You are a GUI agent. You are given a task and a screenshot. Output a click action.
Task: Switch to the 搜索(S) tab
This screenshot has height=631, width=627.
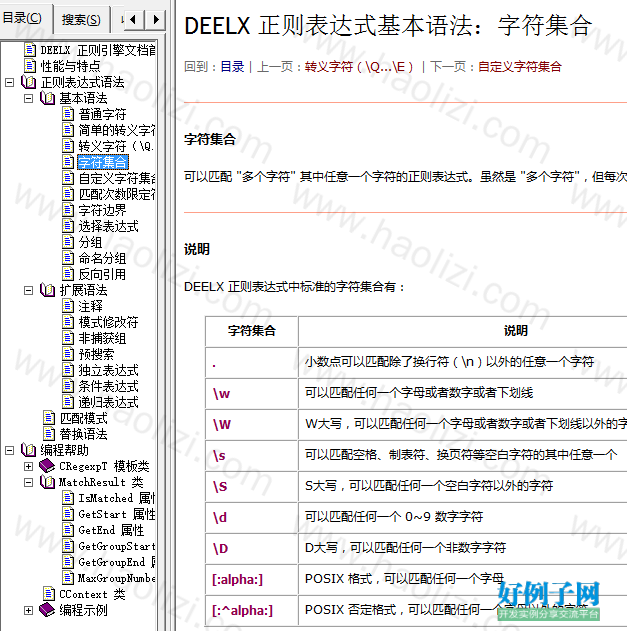point(81,19)
